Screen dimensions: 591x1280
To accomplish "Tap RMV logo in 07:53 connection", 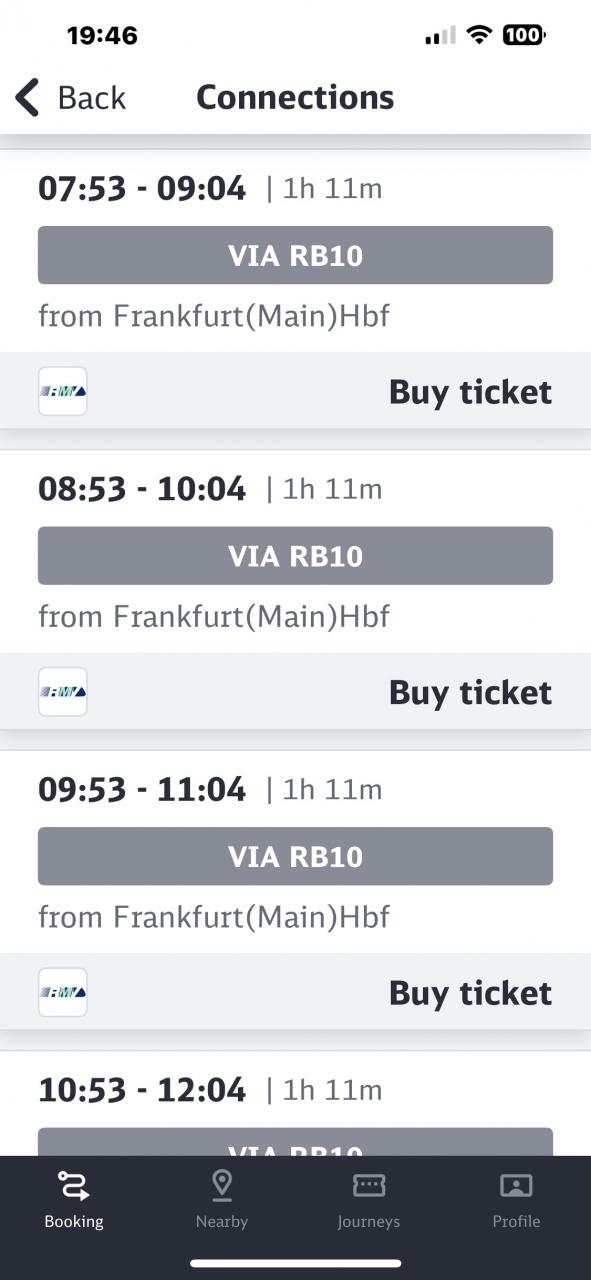I will (x=63, y=391).
